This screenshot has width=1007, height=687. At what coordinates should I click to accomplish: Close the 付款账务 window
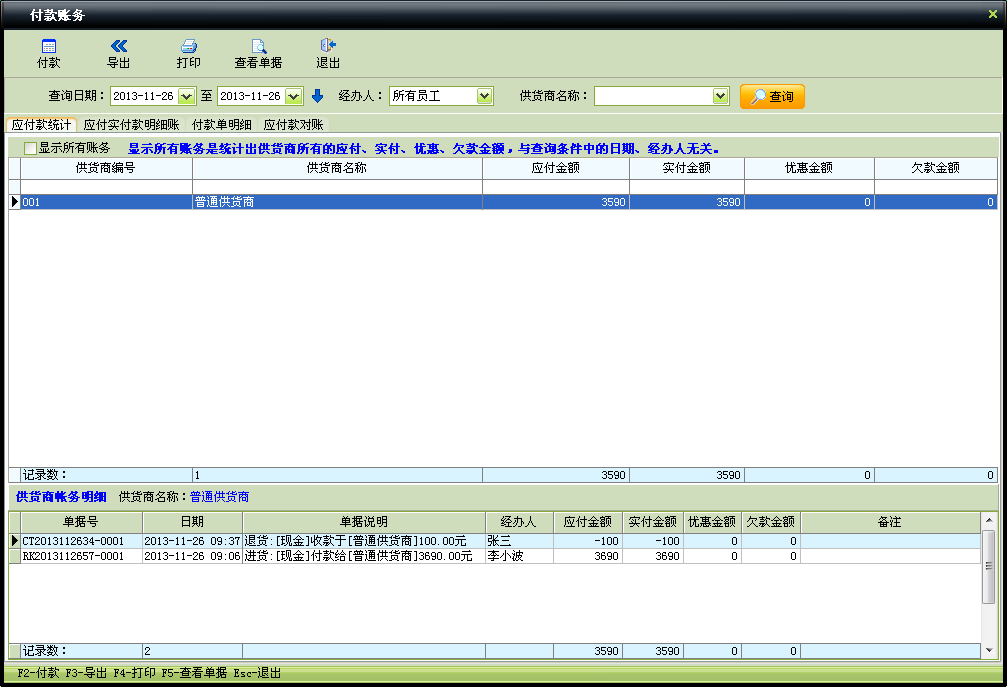coord(992,14)
